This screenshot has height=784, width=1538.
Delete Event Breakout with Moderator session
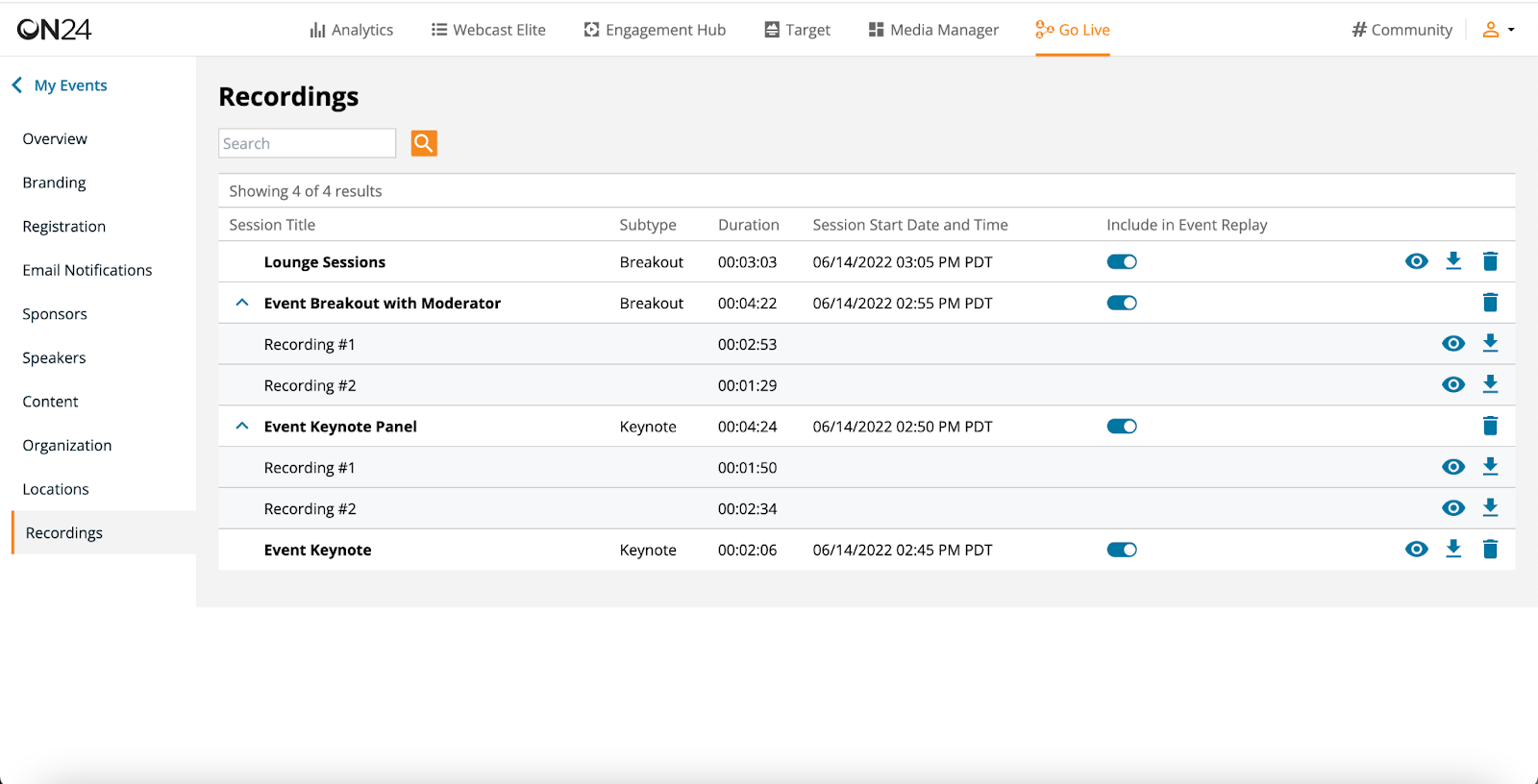pyautogui.click(x=1490, y=303)
